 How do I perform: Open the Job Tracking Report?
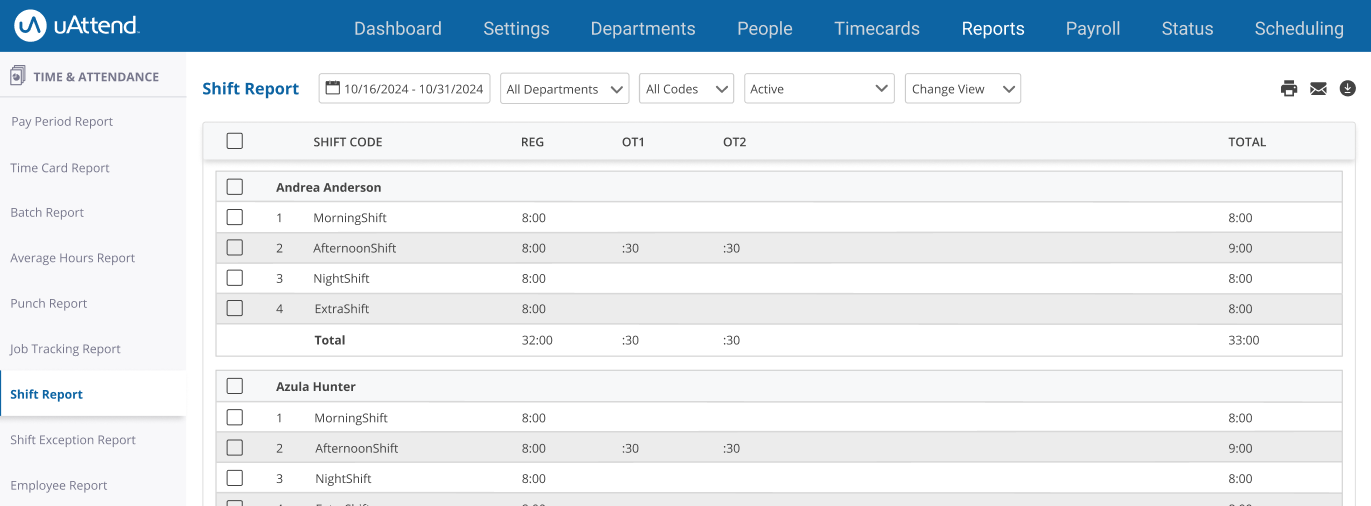[x=65, y=349]
